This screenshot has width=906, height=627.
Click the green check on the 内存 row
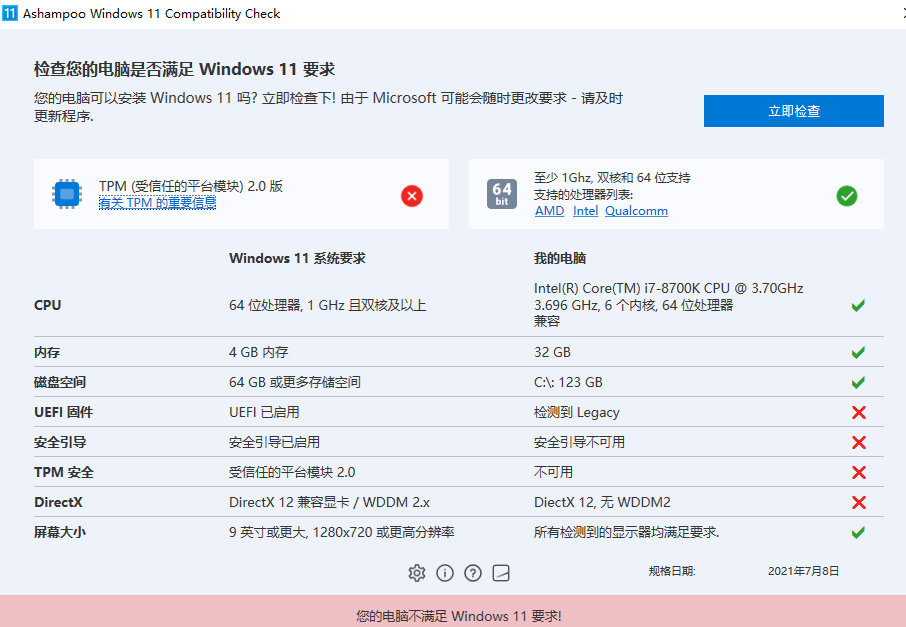pos(857,352)
